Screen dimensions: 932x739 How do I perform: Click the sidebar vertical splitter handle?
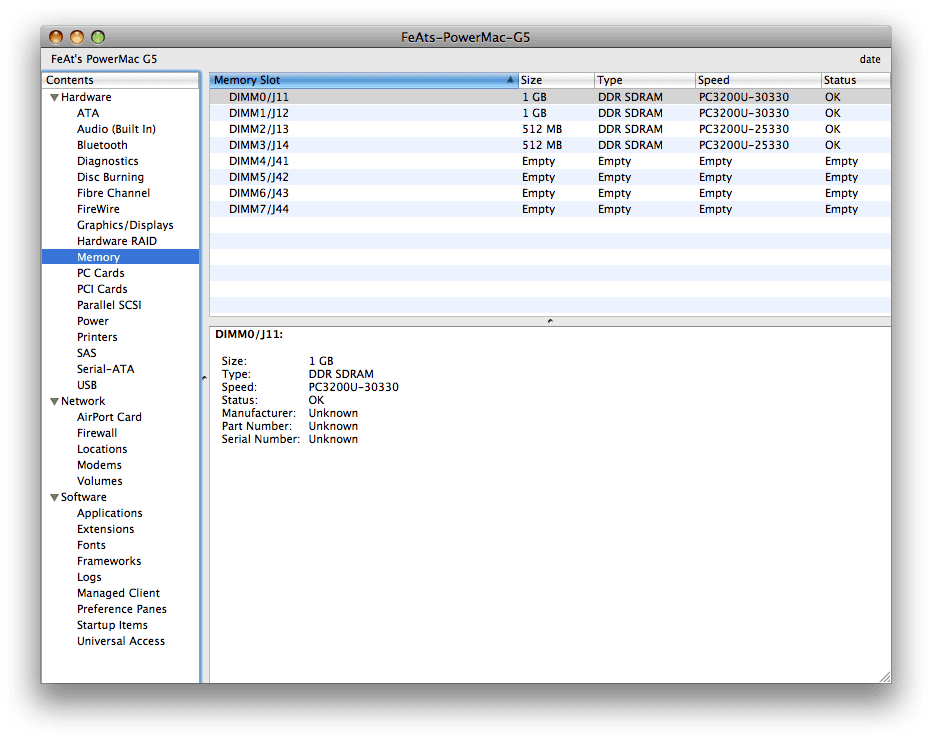[x=204, y=378]
